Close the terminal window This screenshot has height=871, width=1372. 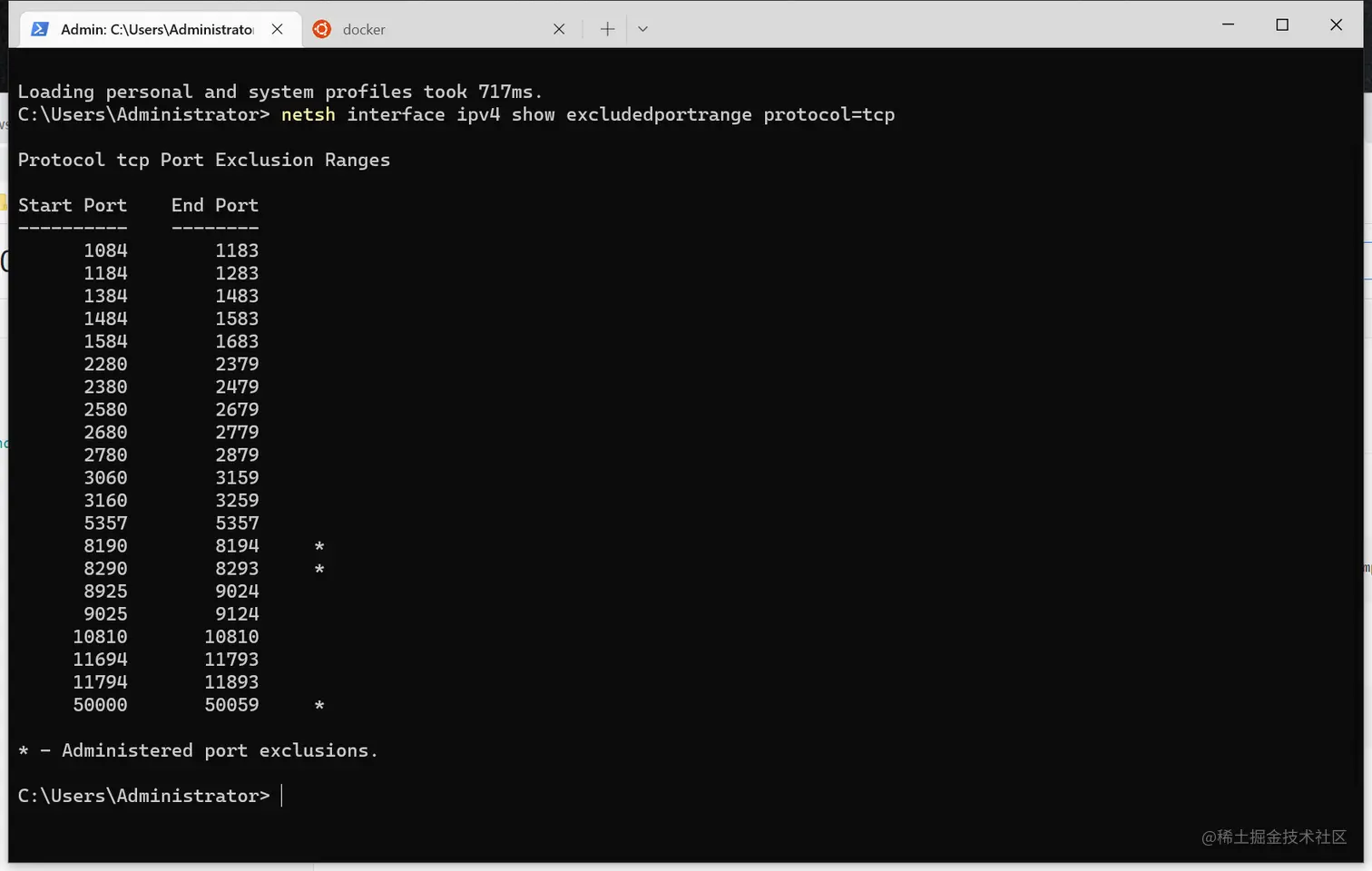1336,24
